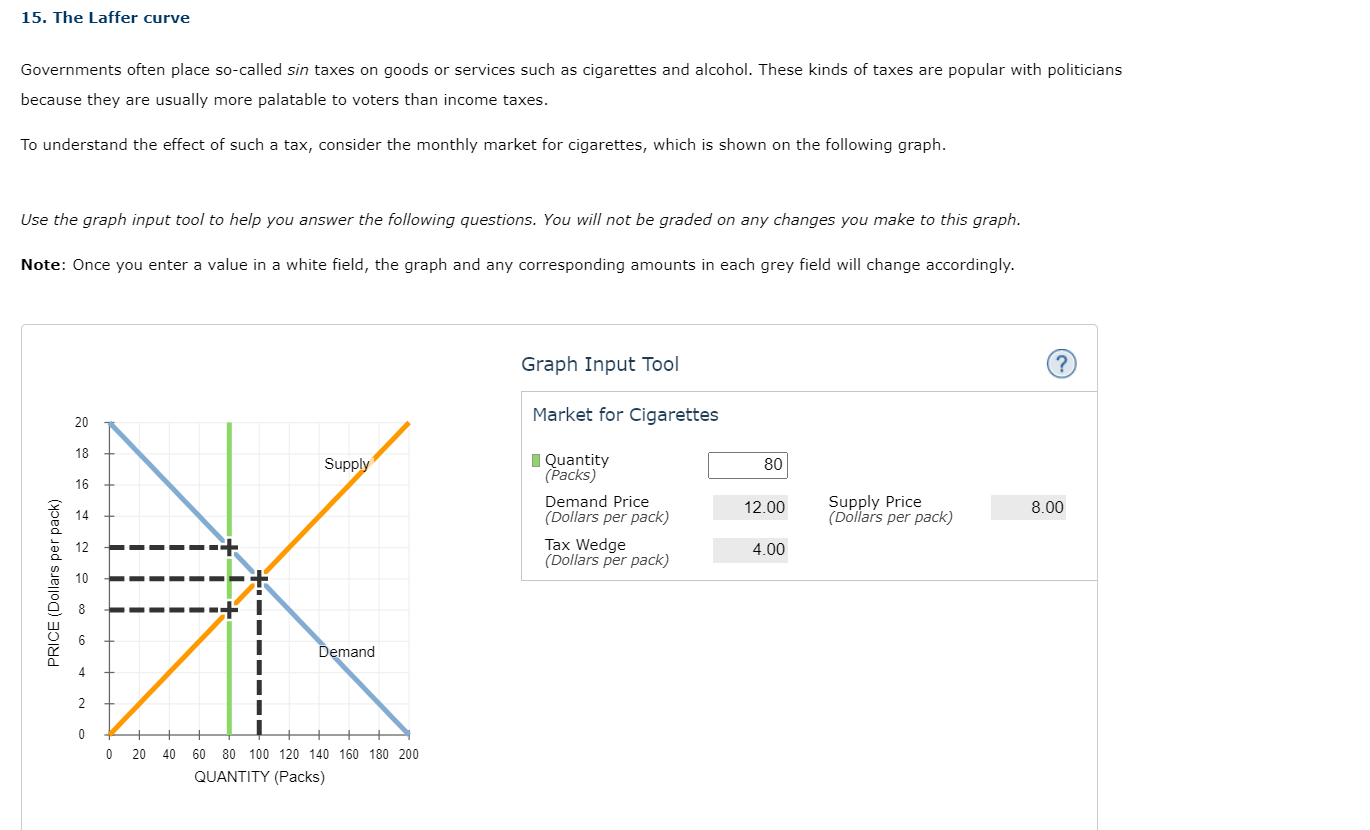Click the lower black dashed plus marker

click(x=229, y=609)
